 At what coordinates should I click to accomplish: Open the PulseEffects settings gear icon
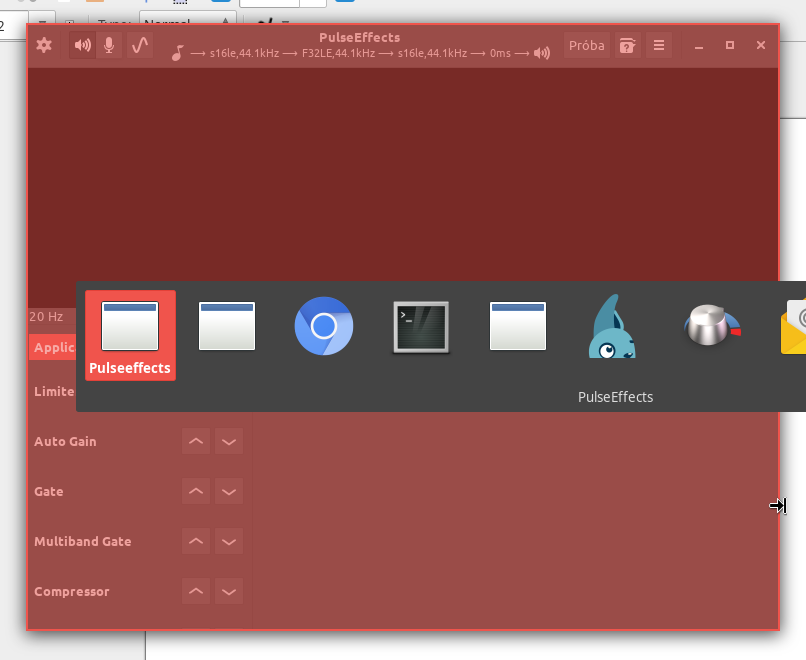(44, 45)
